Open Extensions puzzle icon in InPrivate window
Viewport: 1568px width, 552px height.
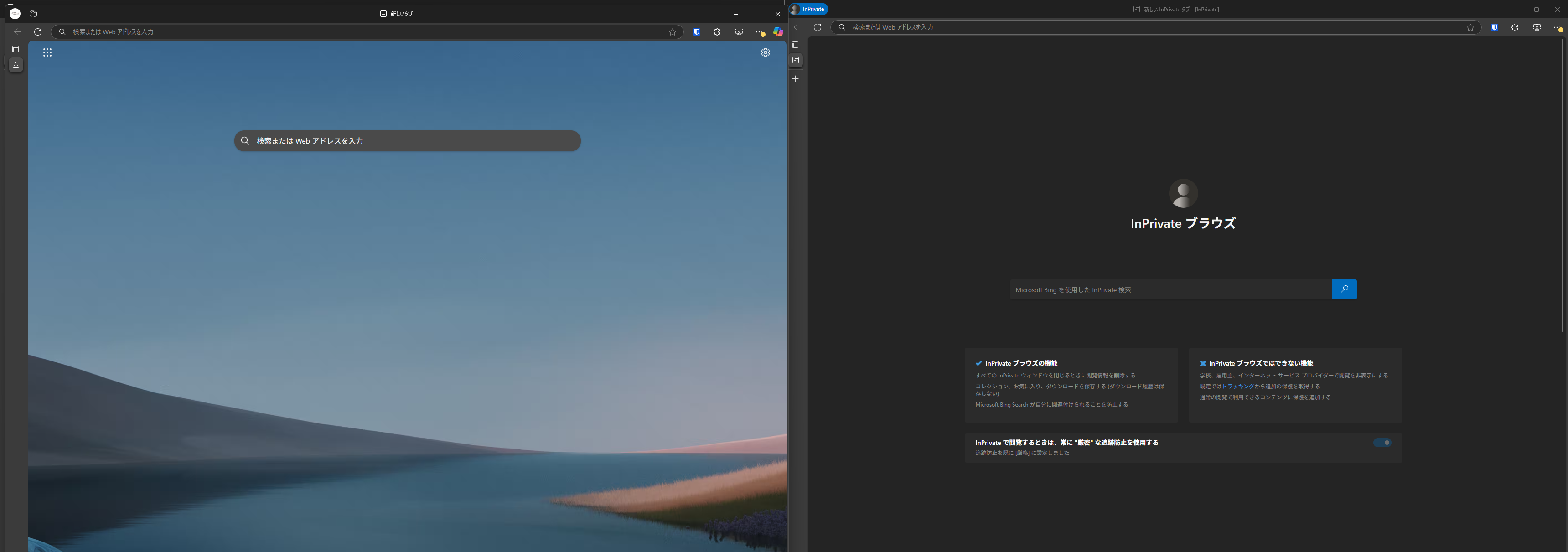[x=1515, y=27]
